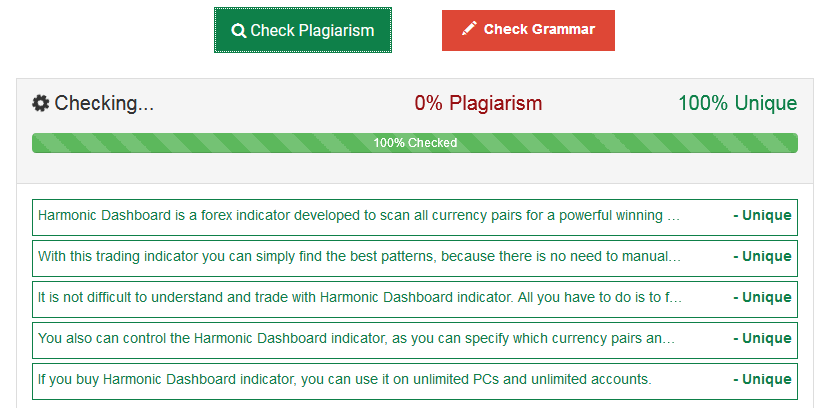816x408 pixels.
Task: Click the magnifier icon in Check Plagiarism
Action: [239, 31]
